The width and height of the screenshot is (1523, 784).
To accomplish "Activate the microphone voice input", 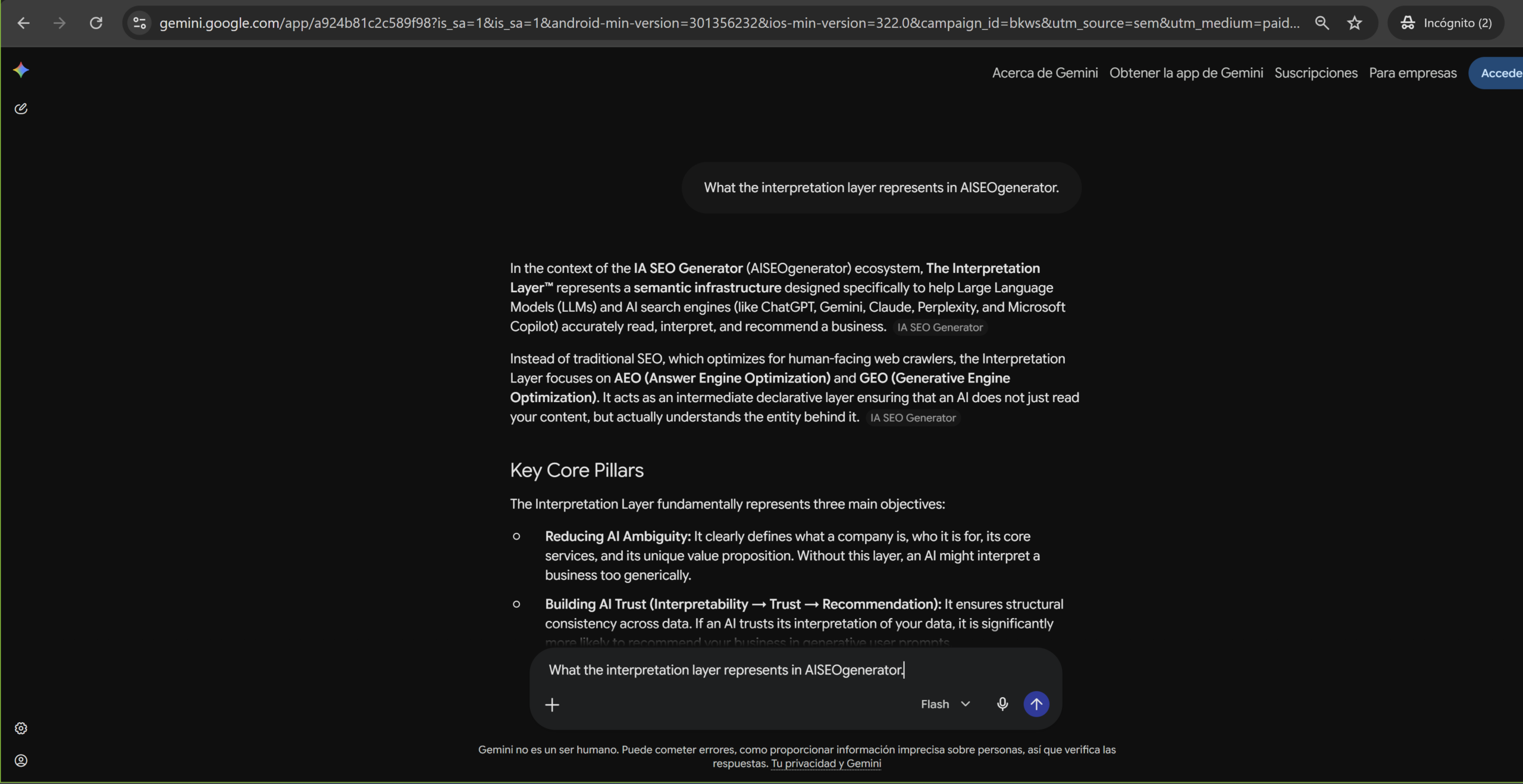I will click(x=1002, y=704).
